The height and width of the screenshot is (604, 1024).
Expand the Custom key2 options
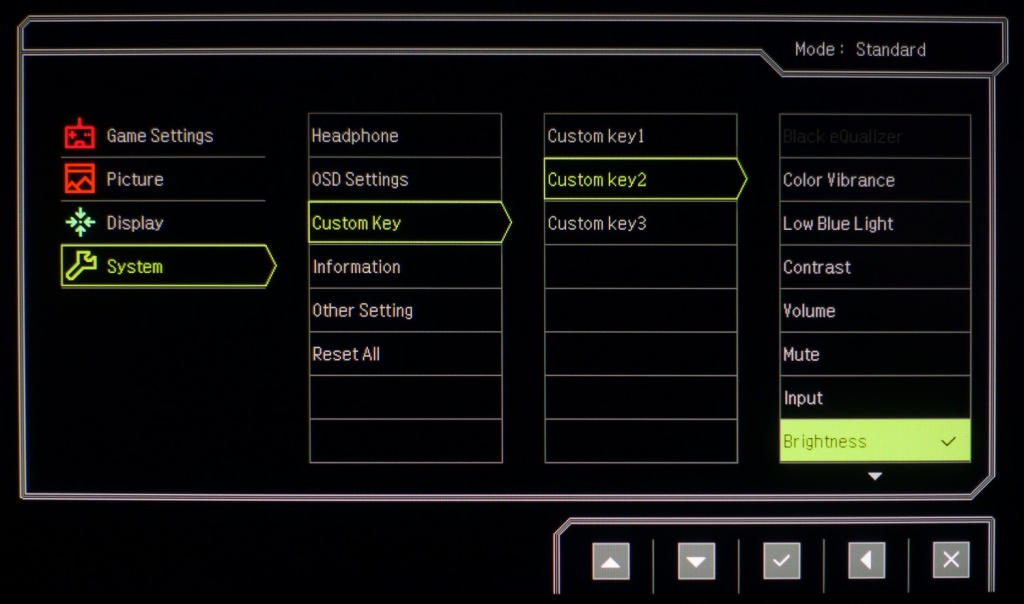(x=640, y=180)
